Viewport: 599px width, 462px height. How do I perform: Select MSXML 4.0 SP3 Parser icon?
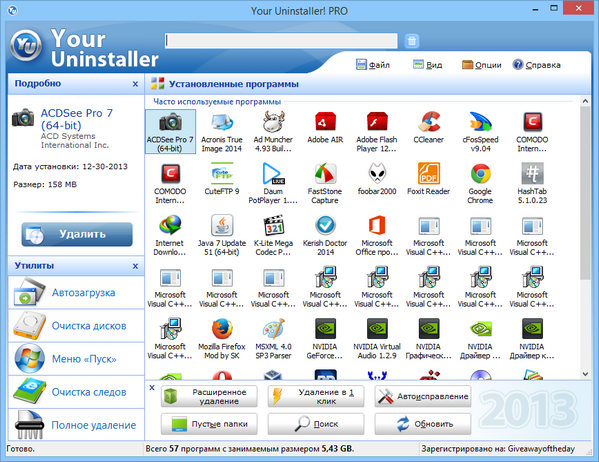tap(274, 339)
